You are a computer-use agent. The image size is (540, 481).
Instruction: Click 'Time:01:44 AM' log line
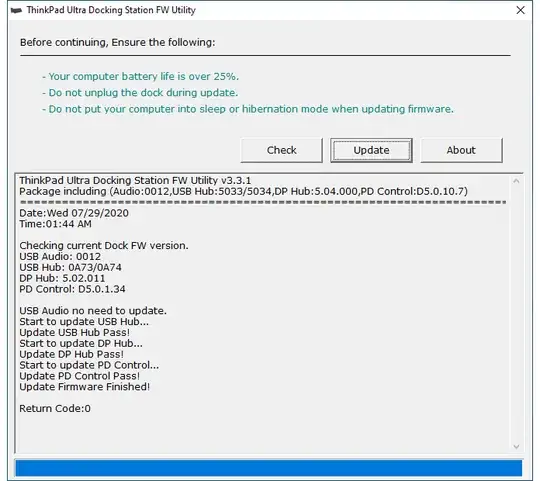tap(55, 224)
